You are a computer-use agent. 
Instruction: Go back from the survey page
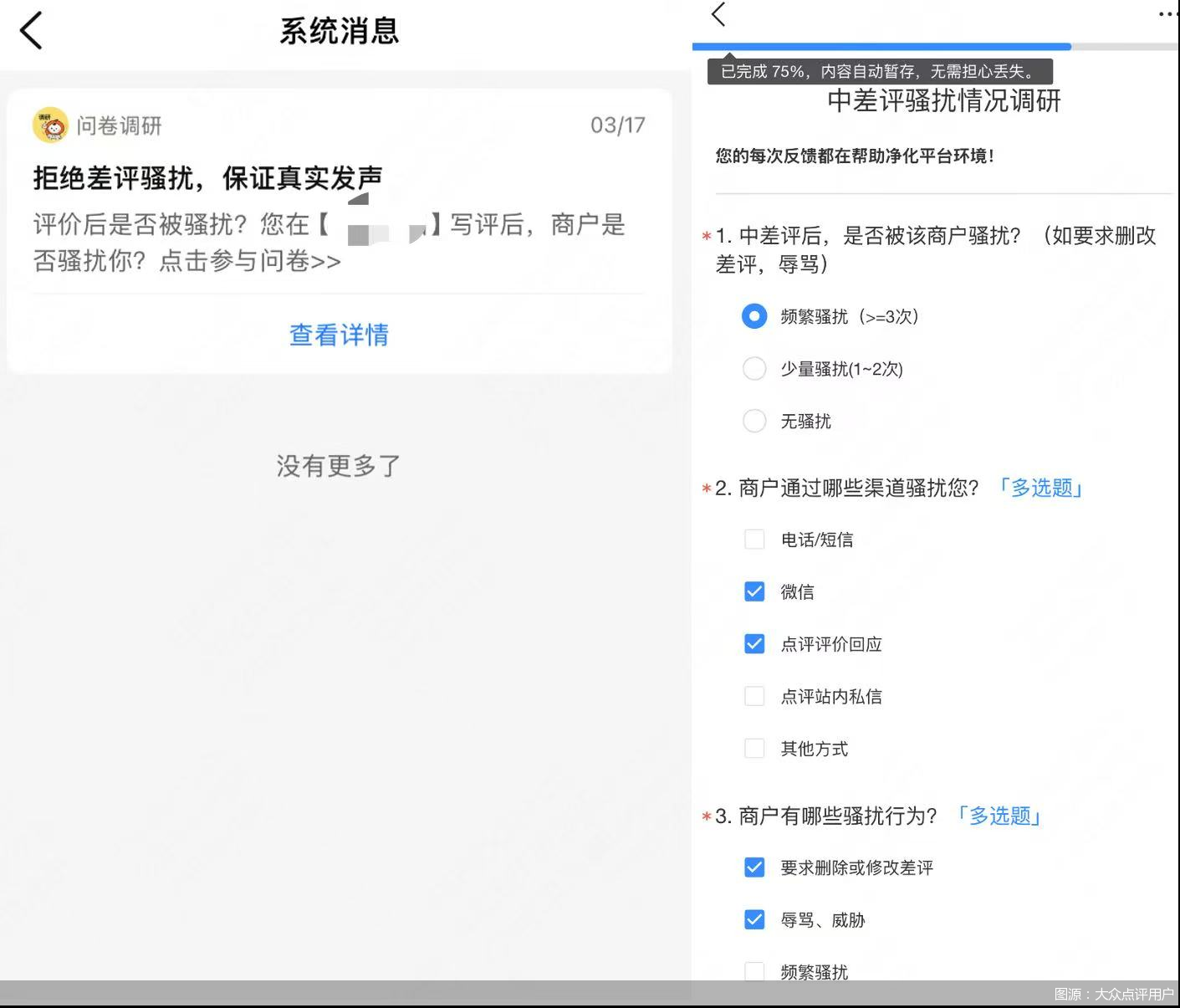coord(718,14)
